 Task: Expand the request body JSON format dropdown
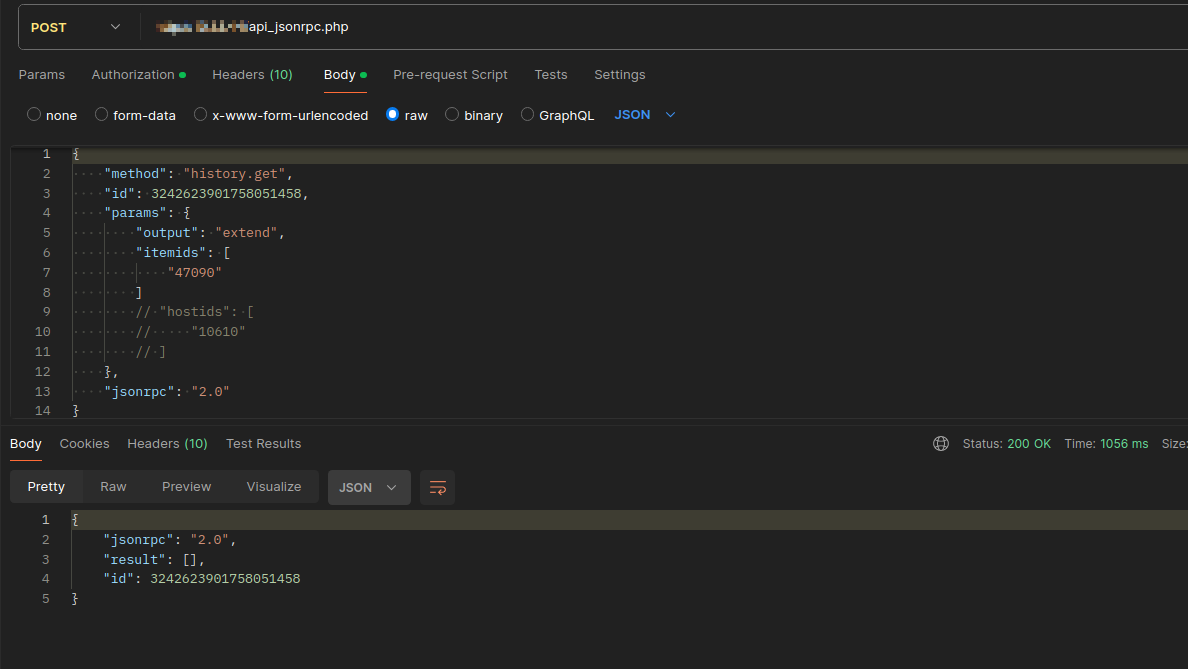coord(645,115)
